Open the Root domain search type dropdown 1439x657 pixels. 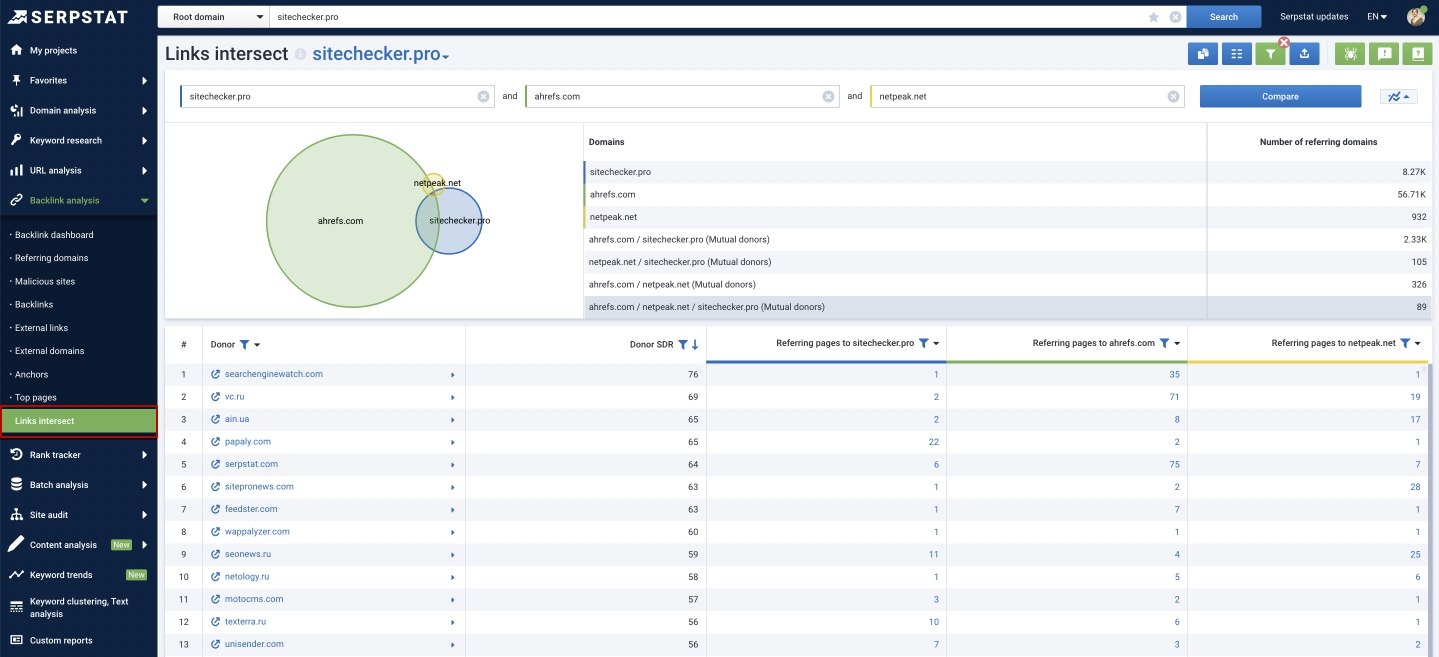pos(213,17)
